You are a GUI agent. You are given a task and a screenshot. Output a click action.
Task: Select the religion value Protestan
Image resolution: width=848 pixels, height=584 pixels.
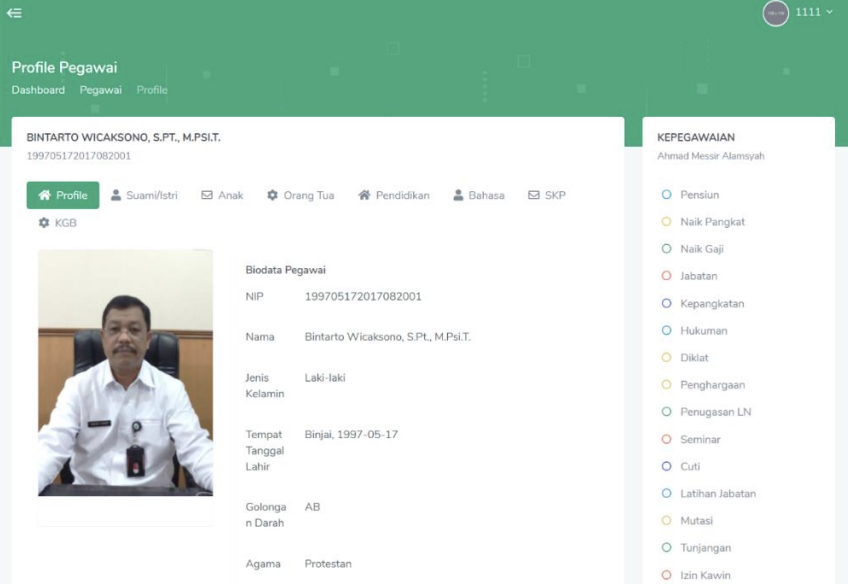tap(328, 563)
